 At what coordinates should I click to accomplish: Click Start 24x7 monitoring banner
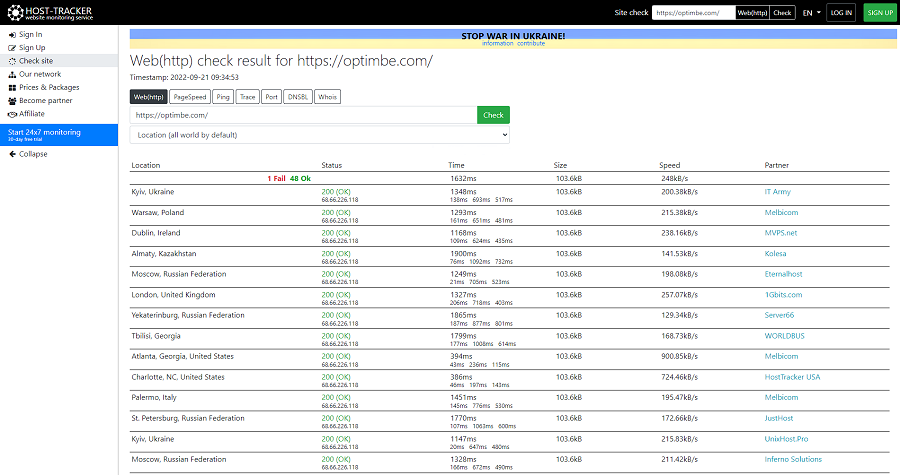59,135
